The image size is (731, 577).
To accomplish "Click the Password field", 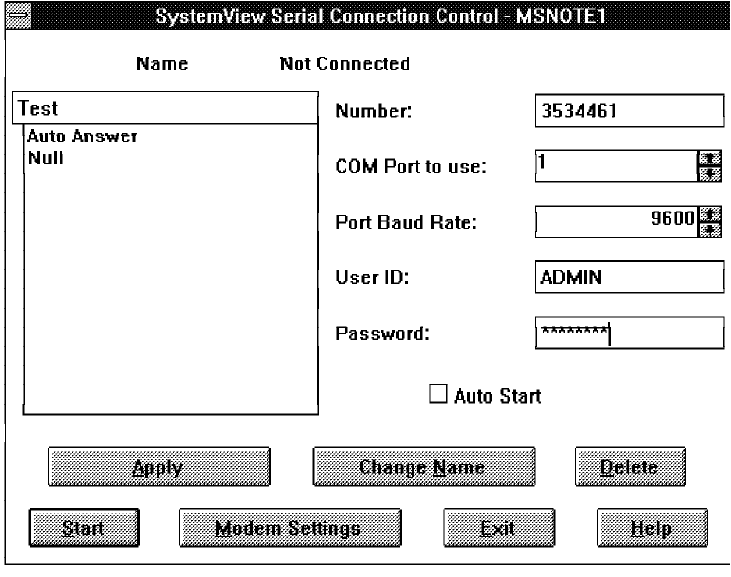I will pos(629,333).
